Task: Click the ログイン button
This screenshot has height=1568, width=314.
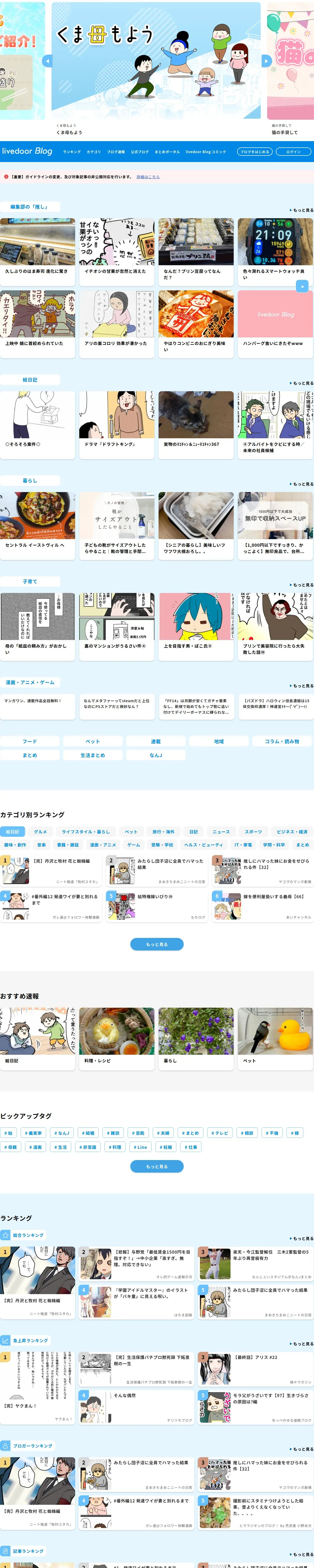Action: click(293, 152)
